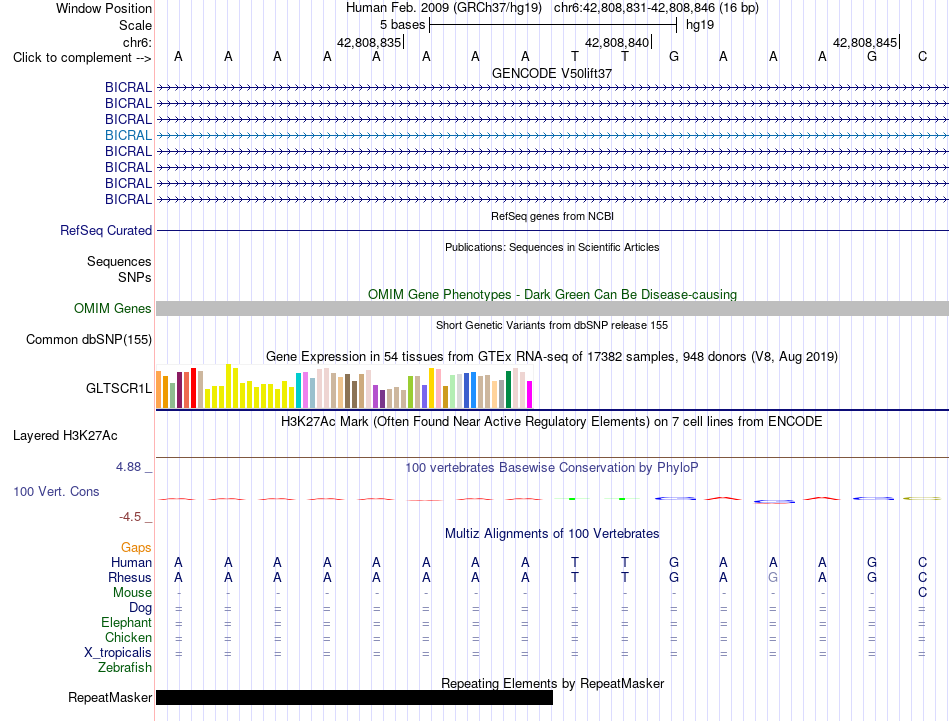Click 'Publications: Sequences in Scientific Articles' title
Image resolution: width=950 pixels, height=721 pixels.
(x=552, y=247)
